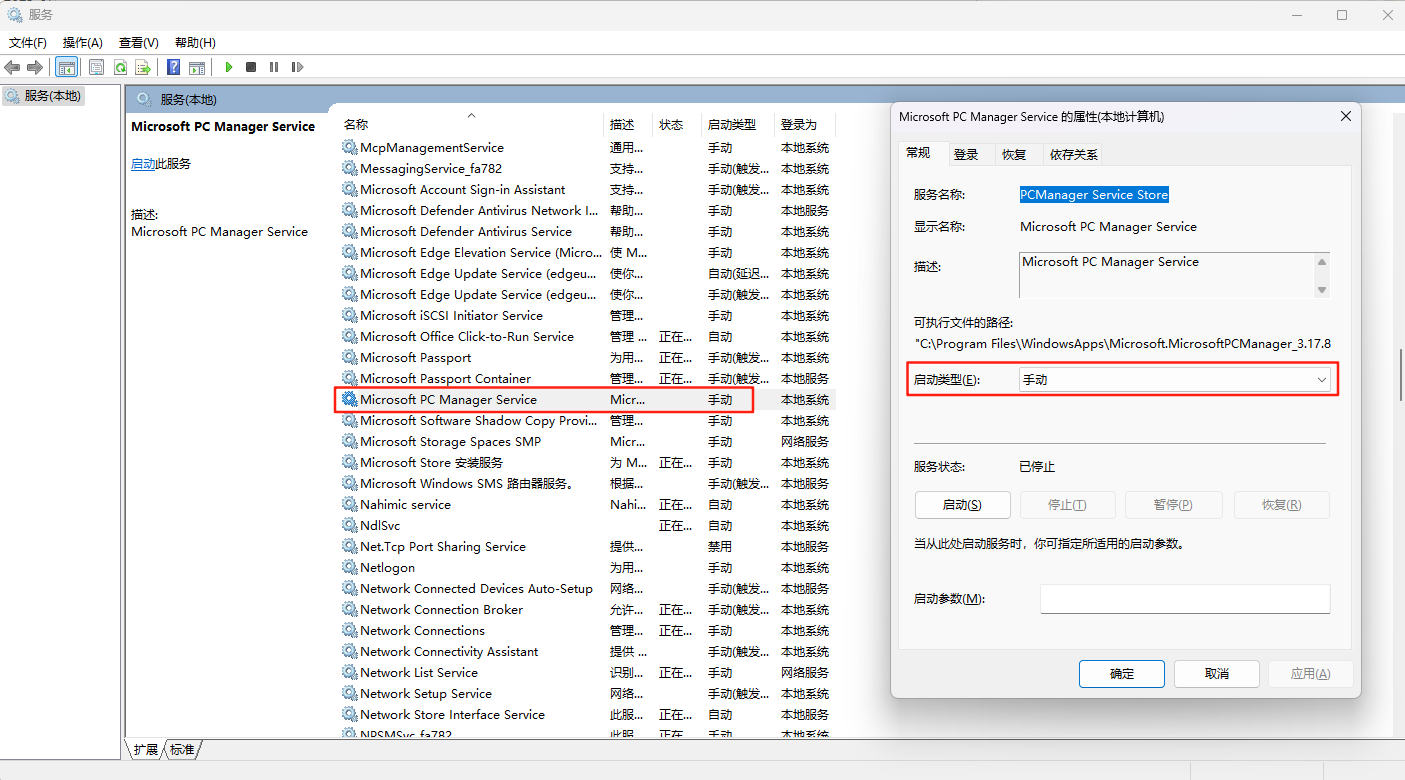Viewport: 1405px width, 780px height.
Task: Switch to 扩展 tab at the bottom
Action: coord(146,749)
